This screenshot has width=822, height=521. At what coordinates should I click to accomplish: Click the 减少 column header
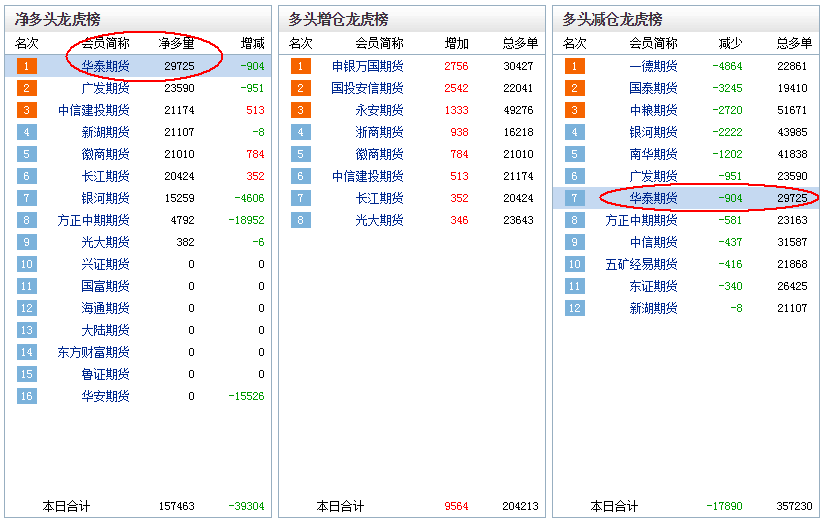pos(731,43)
